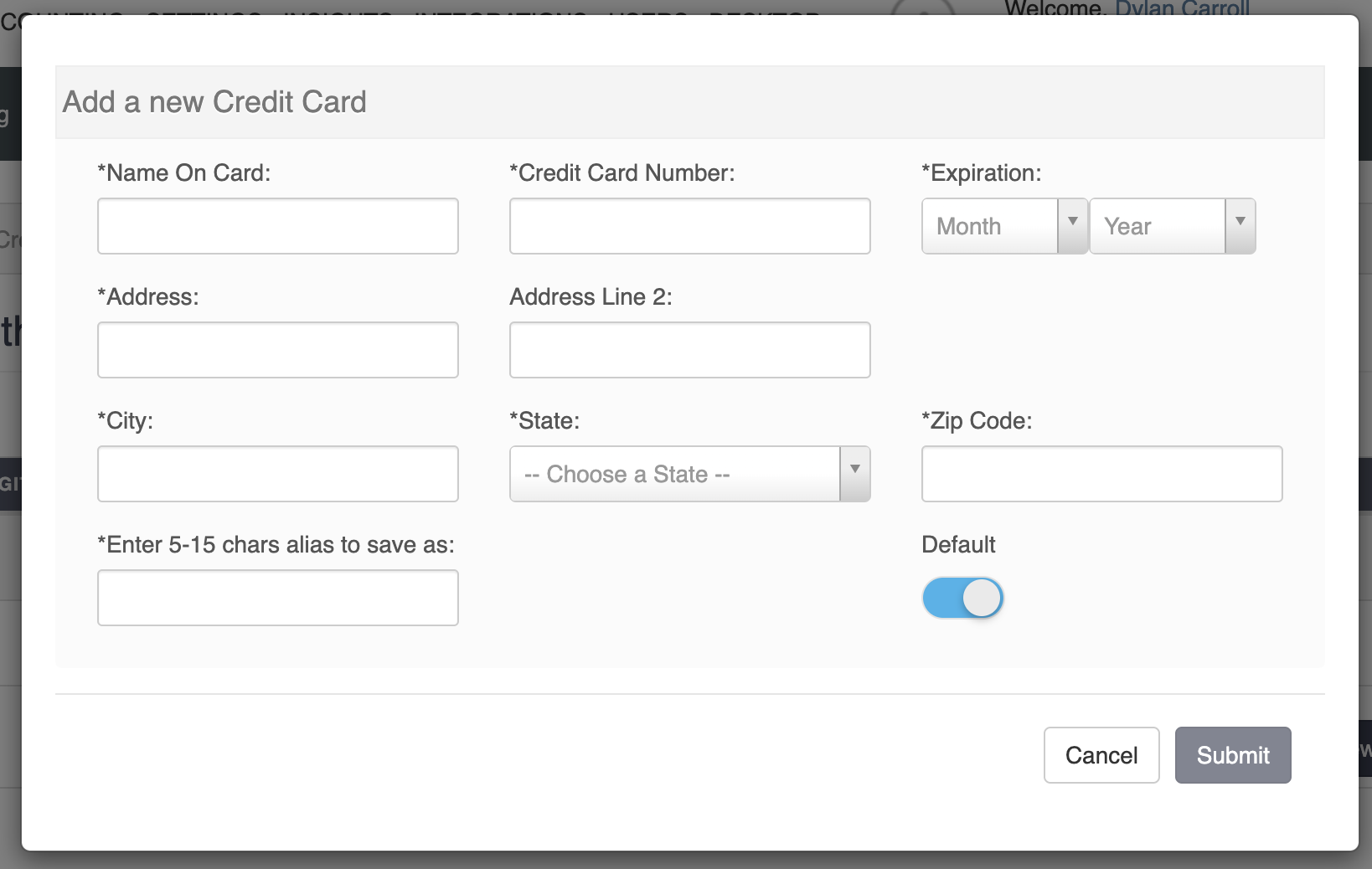Image resolution: width=1372 pixels, height=869 pixels.
Task: Select the card alias input box
Action: click(278, 598)
